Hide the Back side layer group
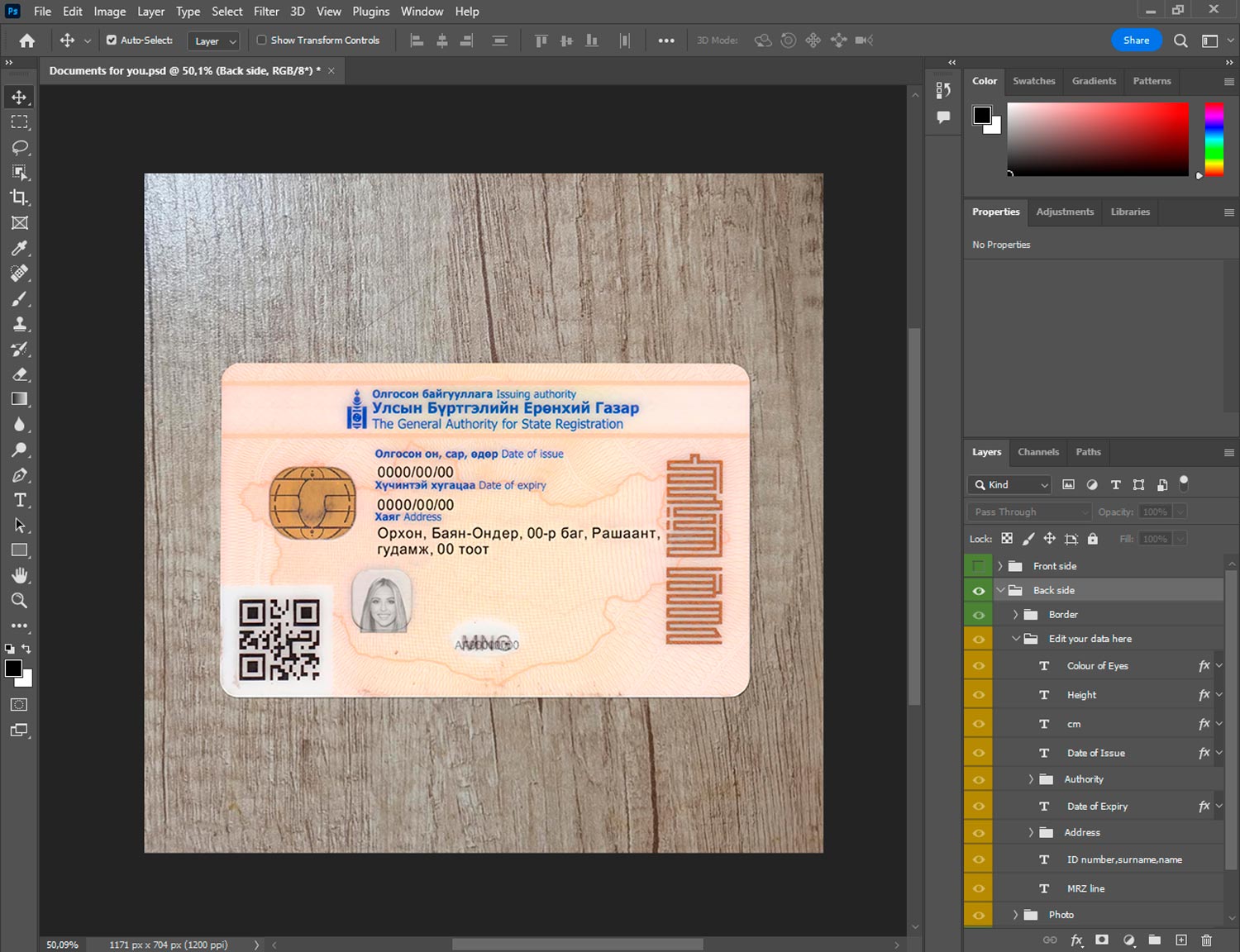Screen dimensions: 1240x952 point(979,590)
